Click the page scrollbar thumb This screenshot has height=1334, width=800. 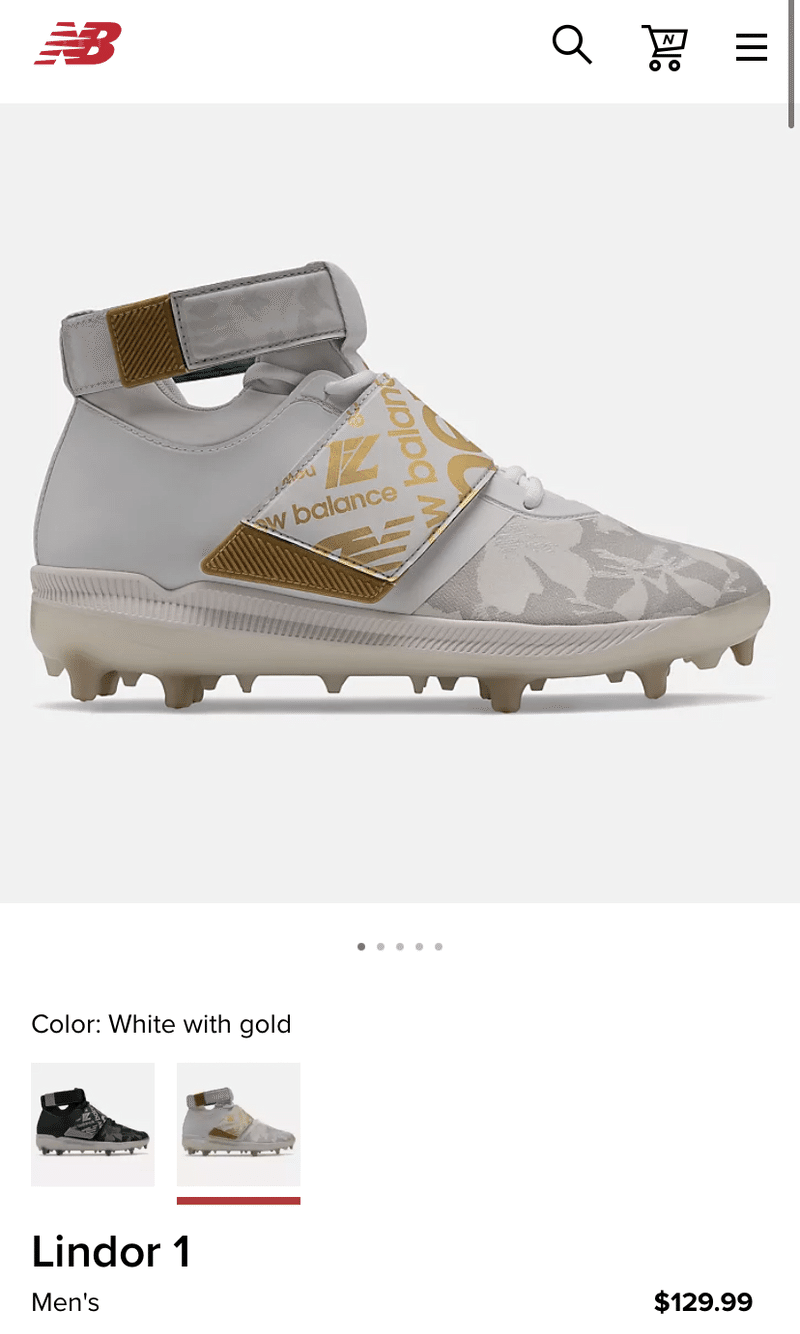793,63
